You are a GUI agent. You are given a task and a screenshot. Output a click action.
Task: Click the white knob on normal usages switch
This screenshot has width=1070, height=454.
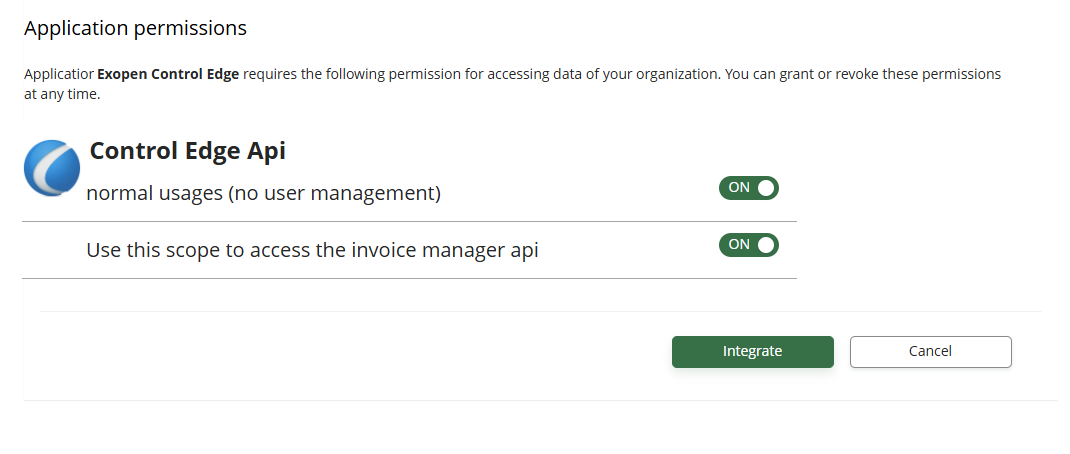(x=766, y=188)
